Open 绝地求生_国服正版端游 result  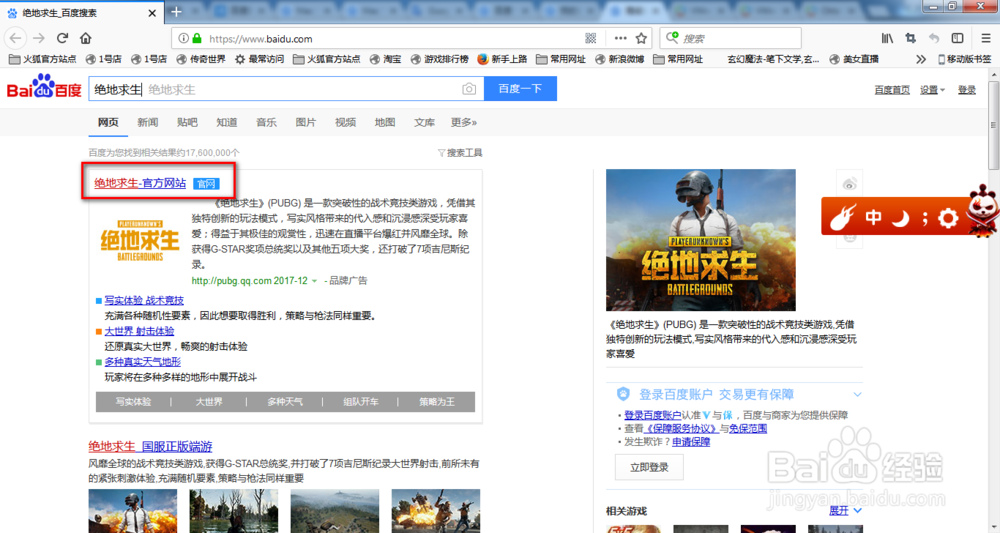pos(150,446)
